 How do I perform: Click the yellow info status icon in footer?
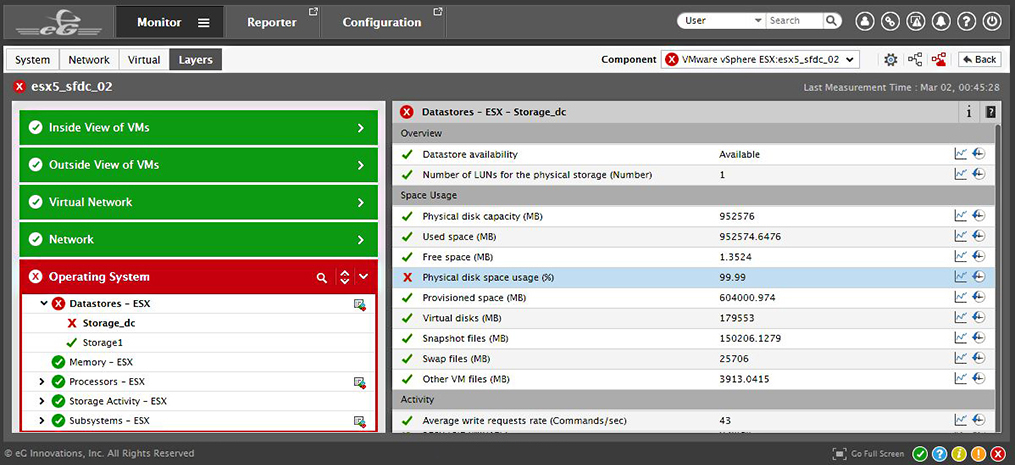(x=959, y=454)
